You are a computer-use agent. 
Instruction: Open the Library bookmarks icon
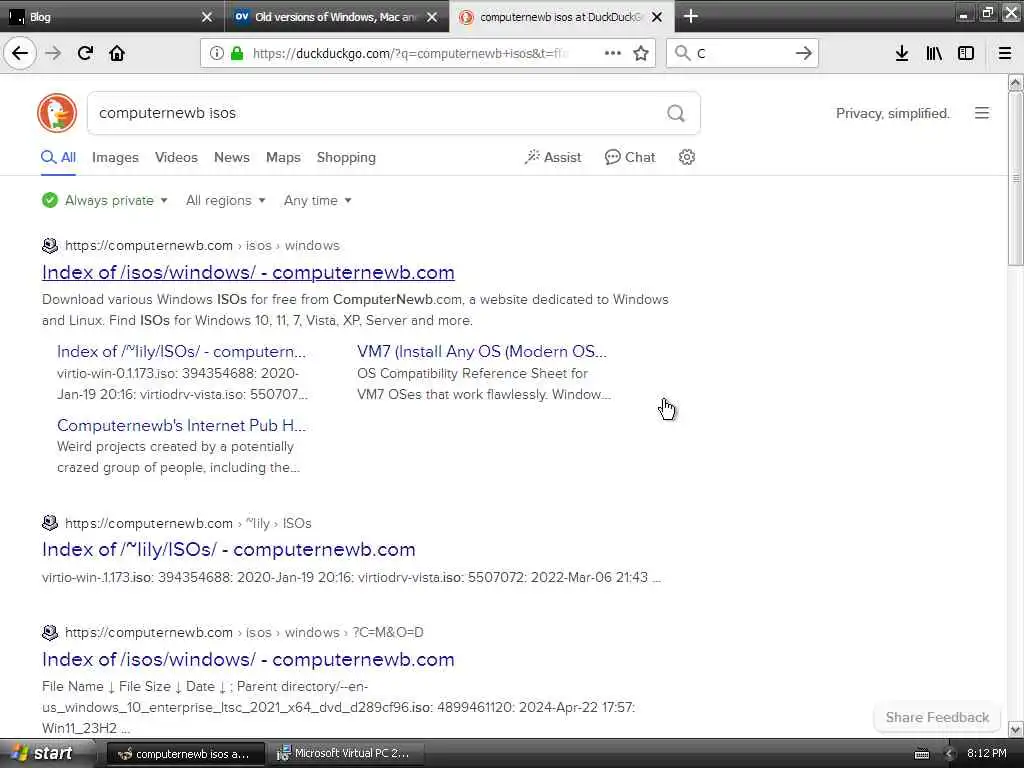point(934,53)
